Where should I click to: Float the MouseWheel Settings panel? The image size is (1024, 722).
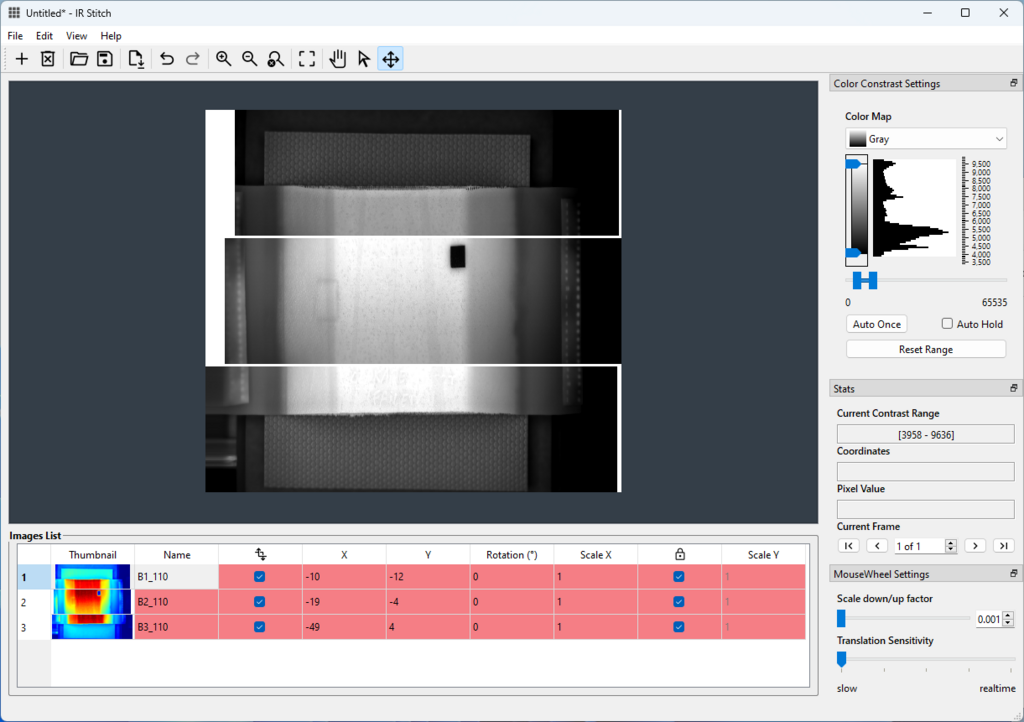coord(1014,574)
